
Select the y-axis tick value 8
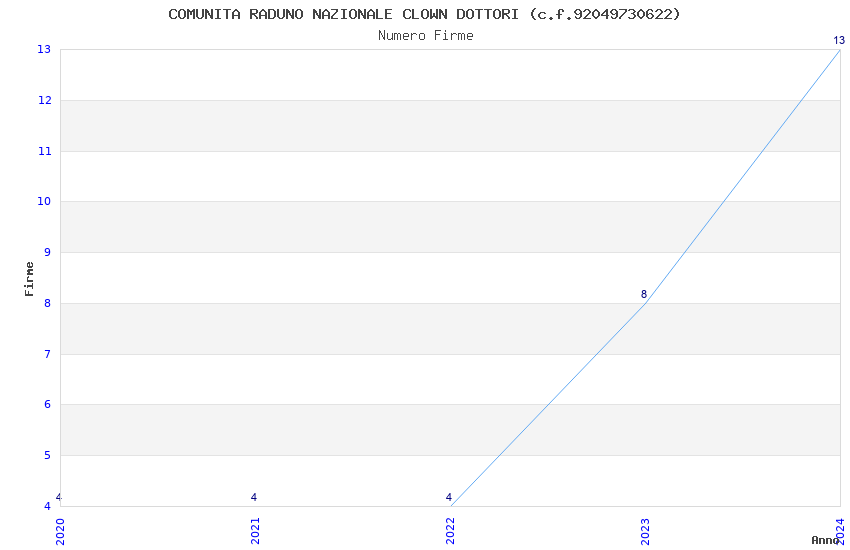tap(47, 303)
